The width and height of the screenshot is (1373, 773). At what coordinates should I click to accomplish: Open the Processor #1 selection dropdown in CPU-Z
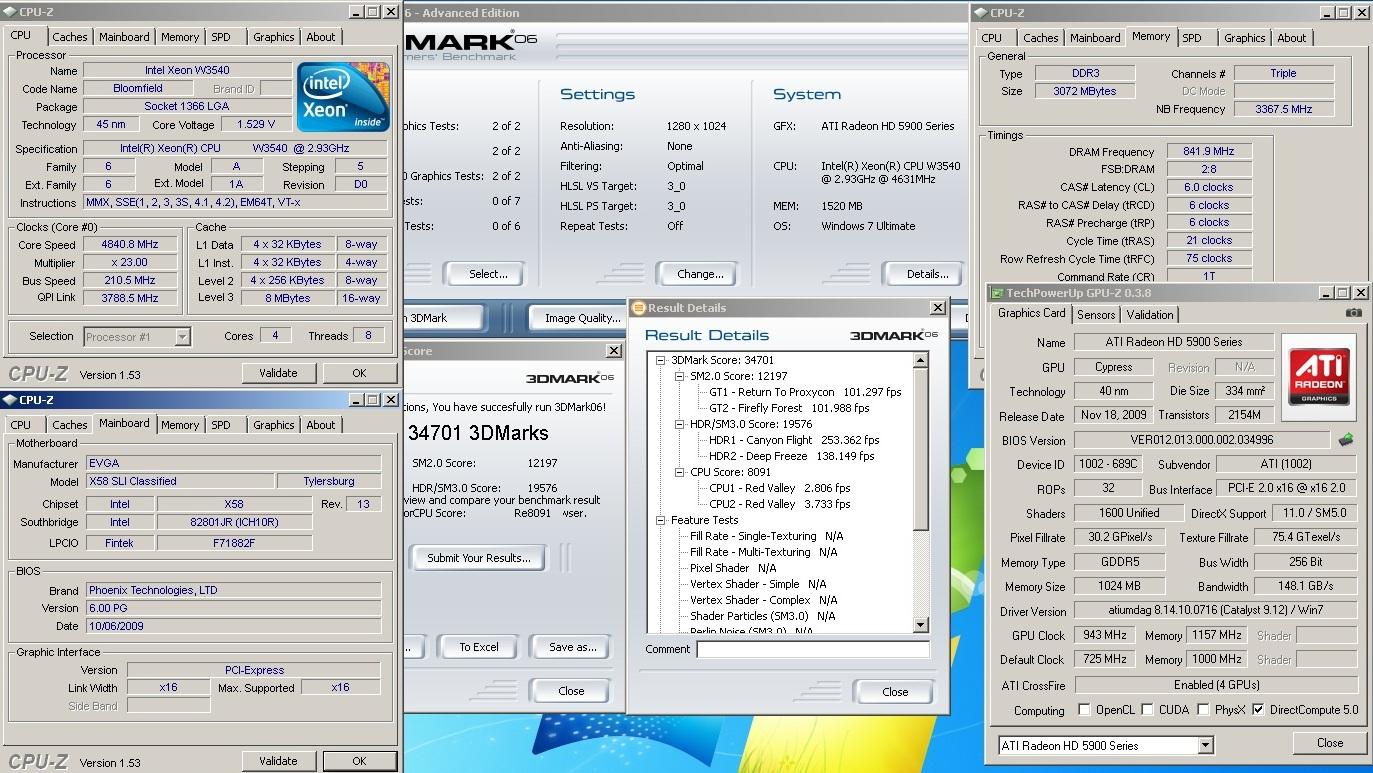tap(182, 337)
